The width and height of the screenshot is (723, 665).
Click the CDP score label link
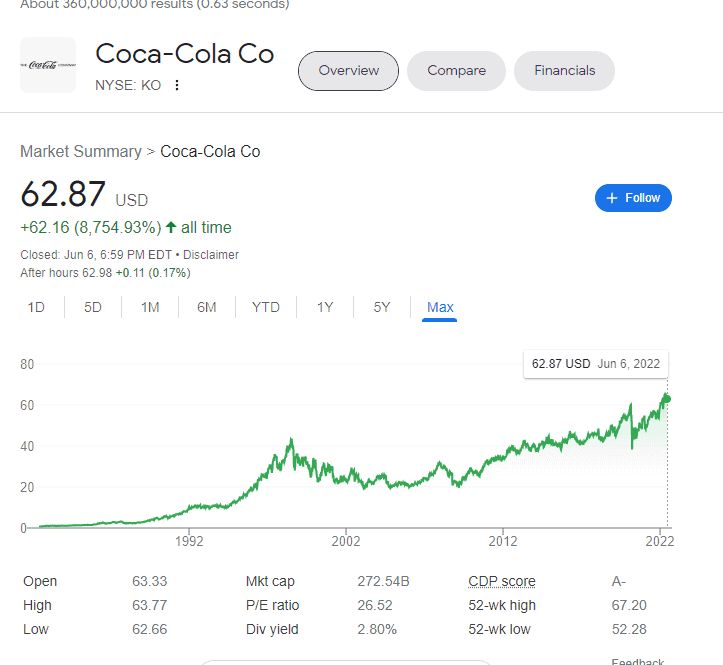point(502,581)
